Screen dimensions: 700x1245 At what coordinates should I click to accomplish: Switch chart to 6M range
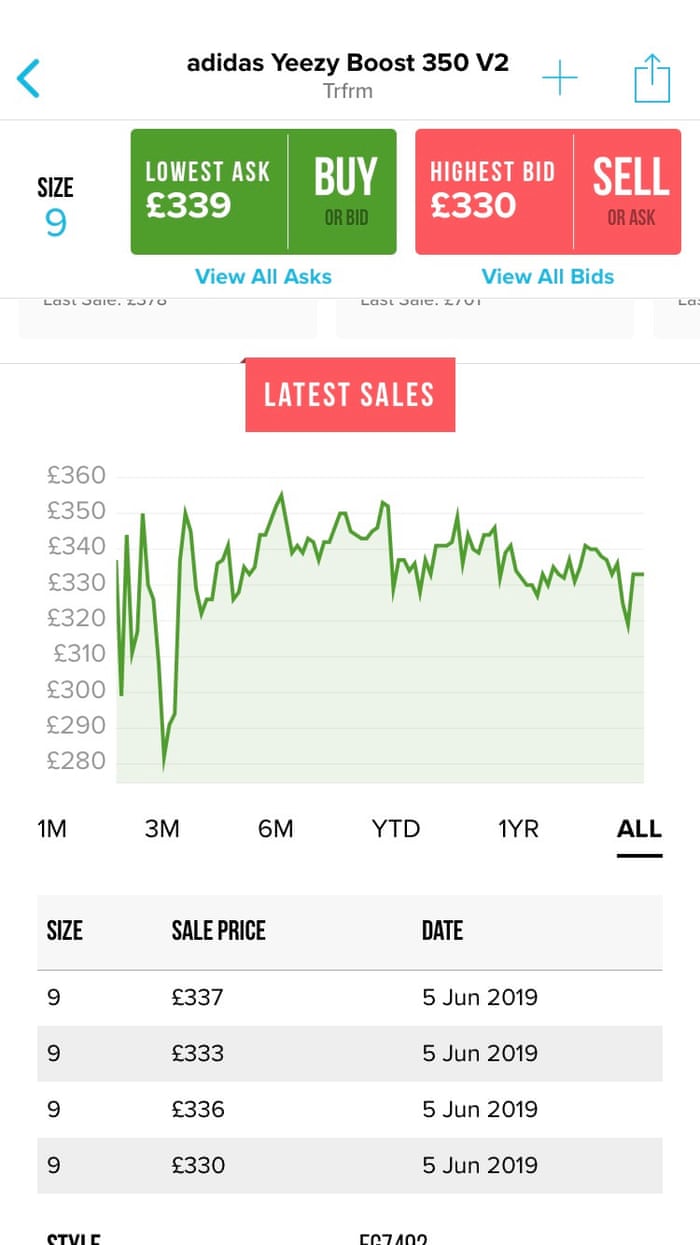pos(276,829)
